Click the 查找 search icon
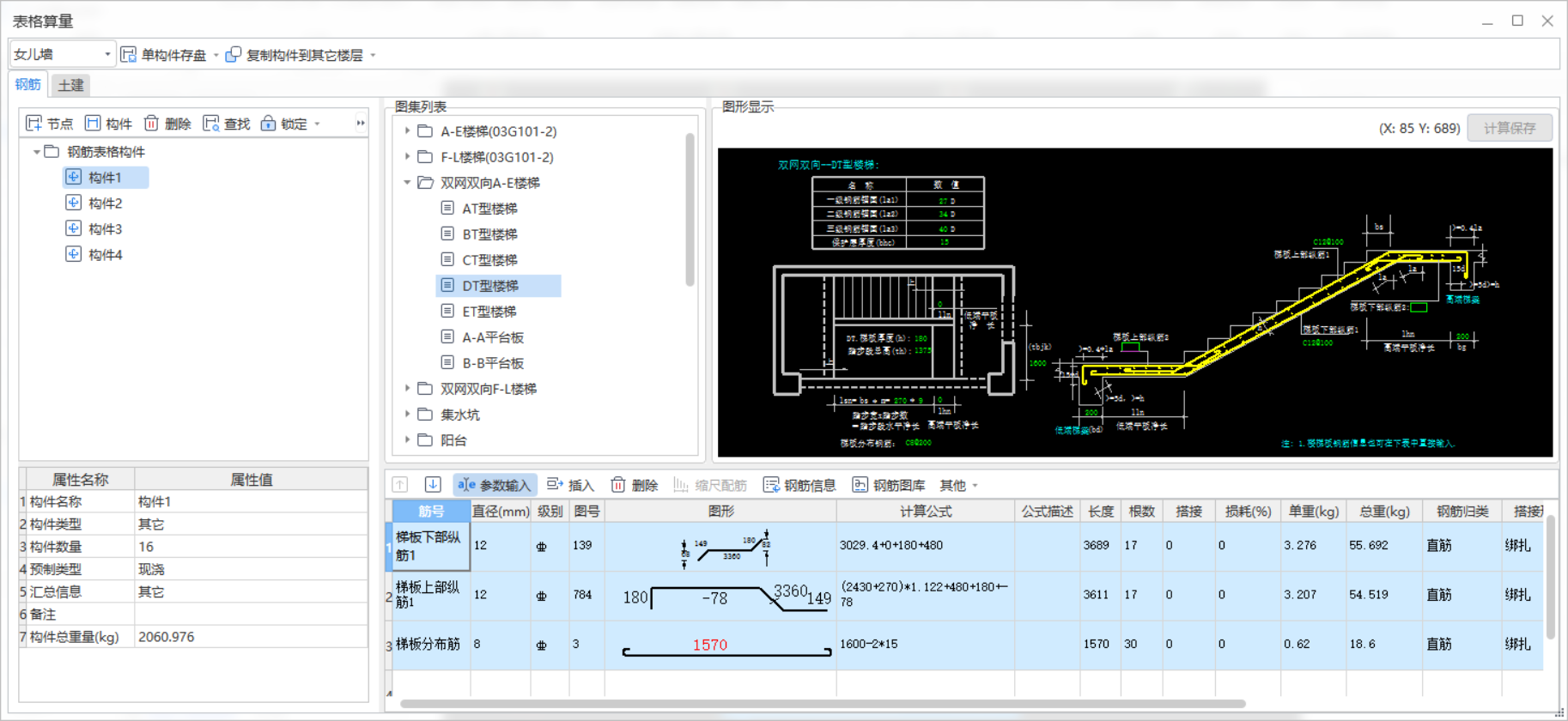This screenshot has width=1568, height=721. coord(211,124)
